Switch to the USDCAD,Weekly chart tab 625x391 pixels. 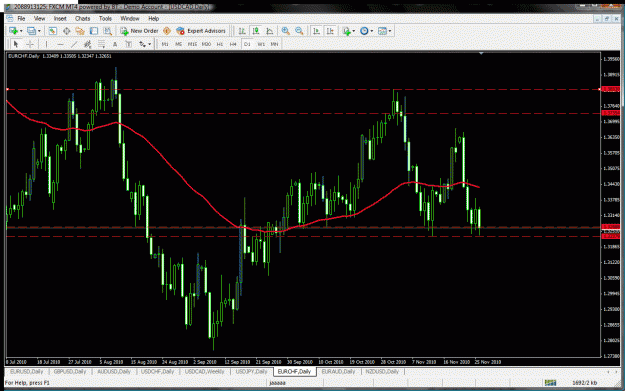(204, 371)
